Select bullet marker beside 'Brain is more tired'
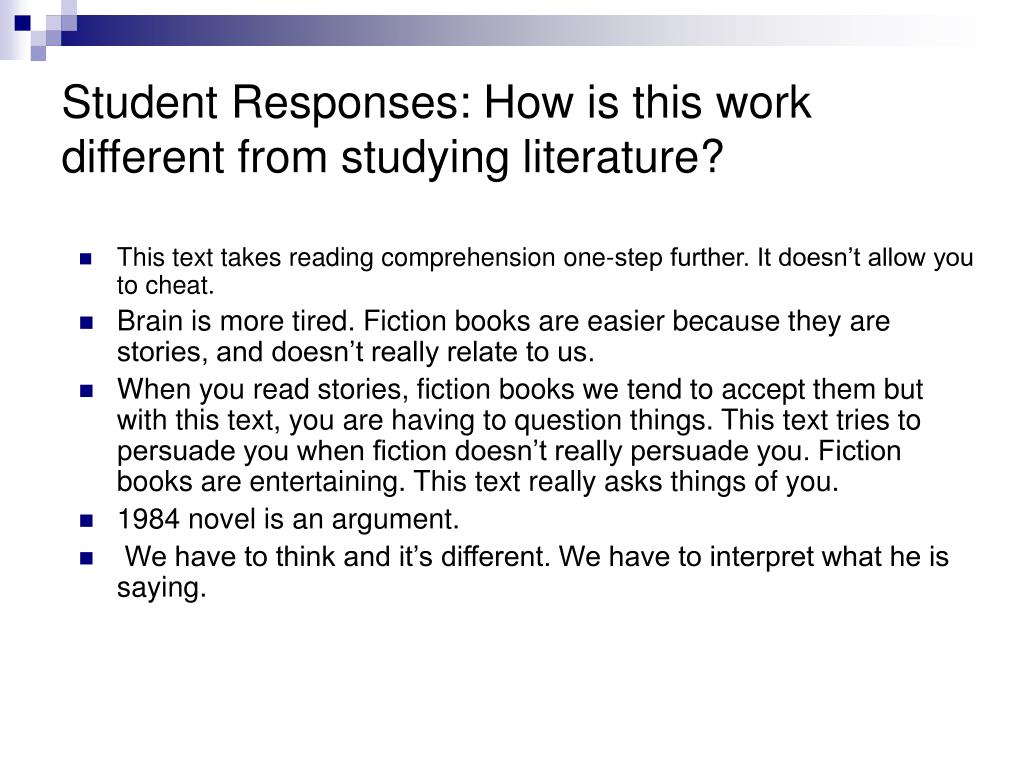 point(86,323)
